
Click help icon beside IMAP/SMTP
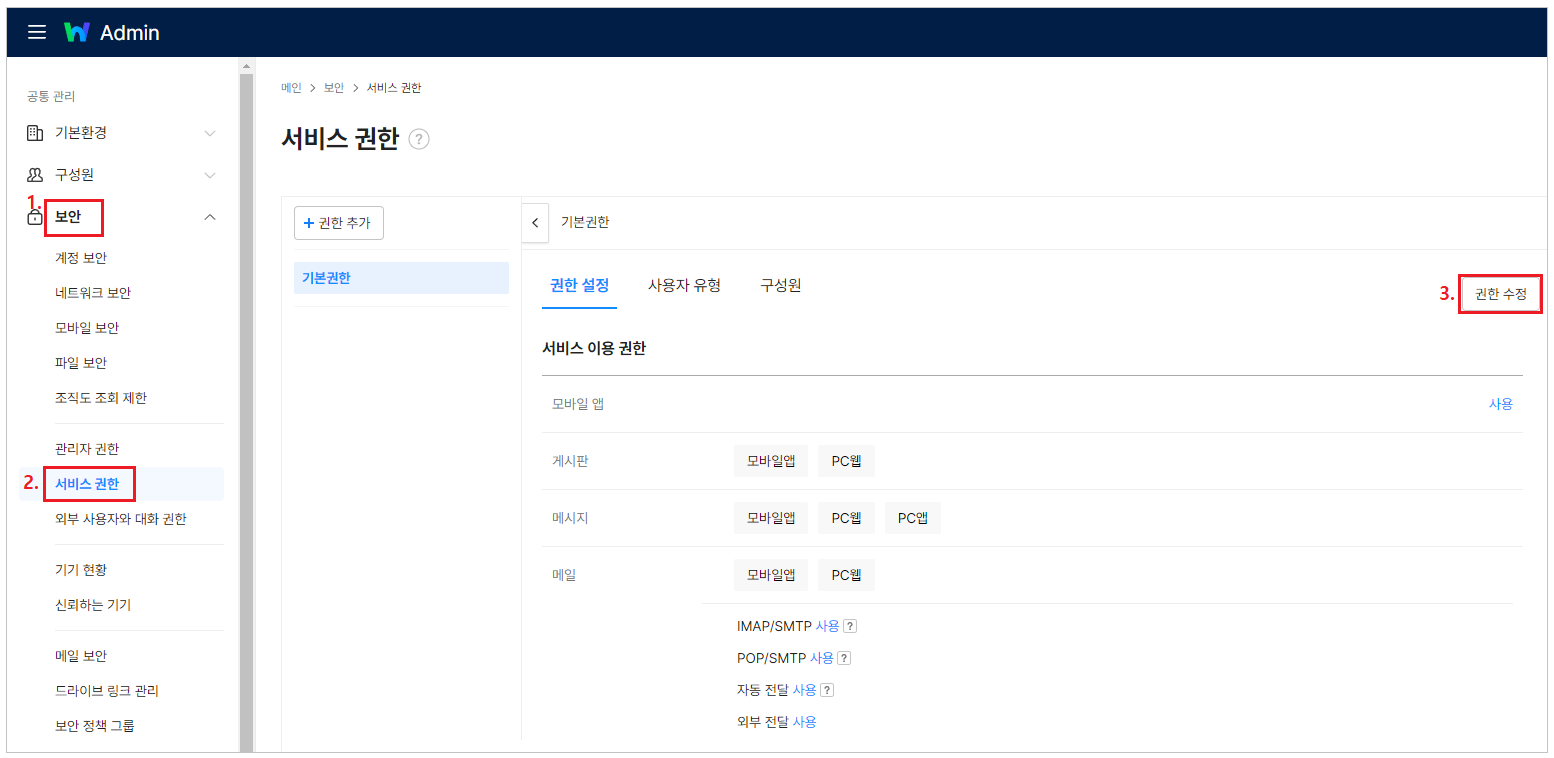point(850,626)
